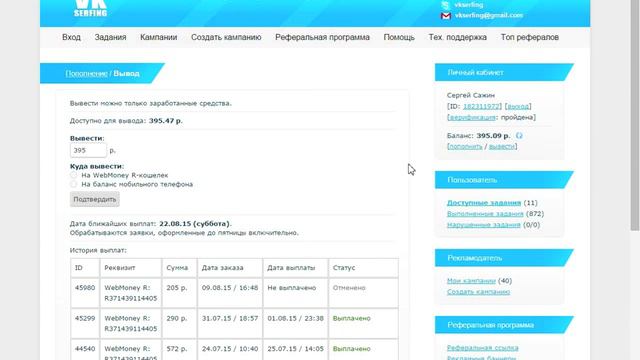
Task: Open the Задания menu item
Action: pyautogui.click(x=110, y=37)
